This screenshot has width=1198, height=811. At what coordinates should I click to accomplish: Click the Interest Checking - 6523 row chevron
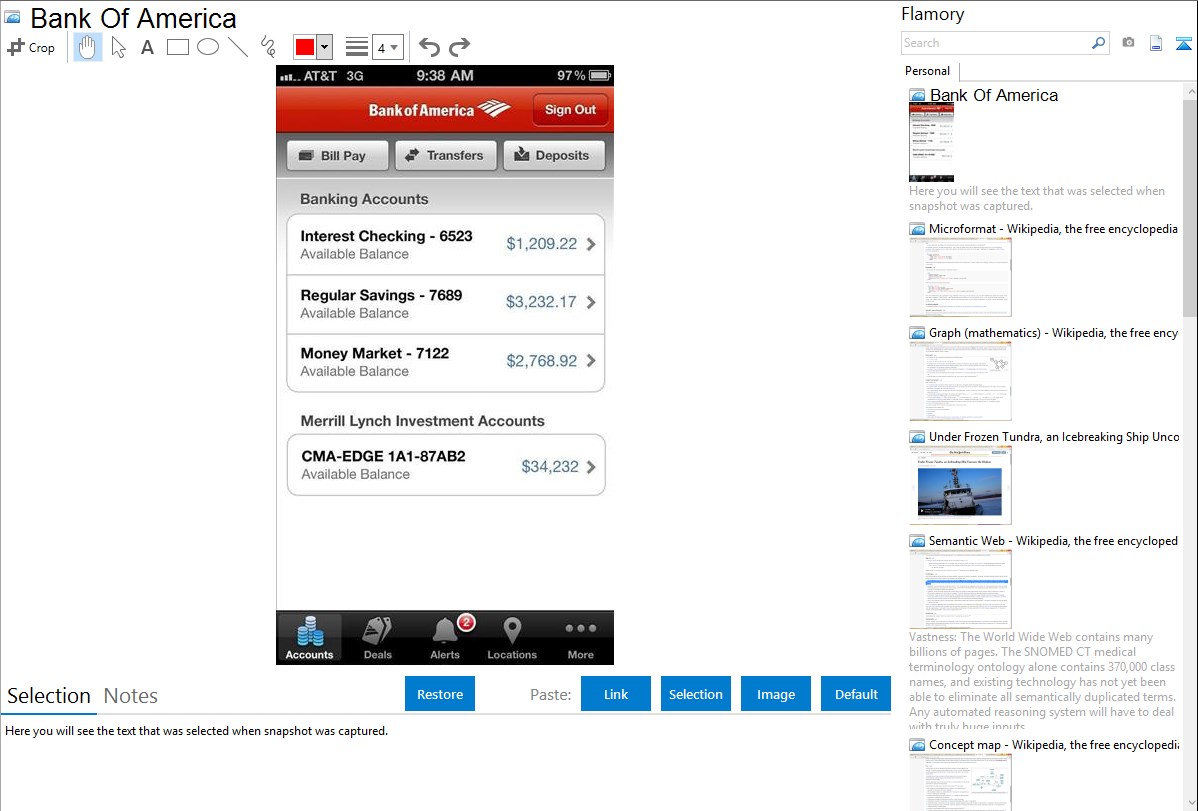coord(591,245)
